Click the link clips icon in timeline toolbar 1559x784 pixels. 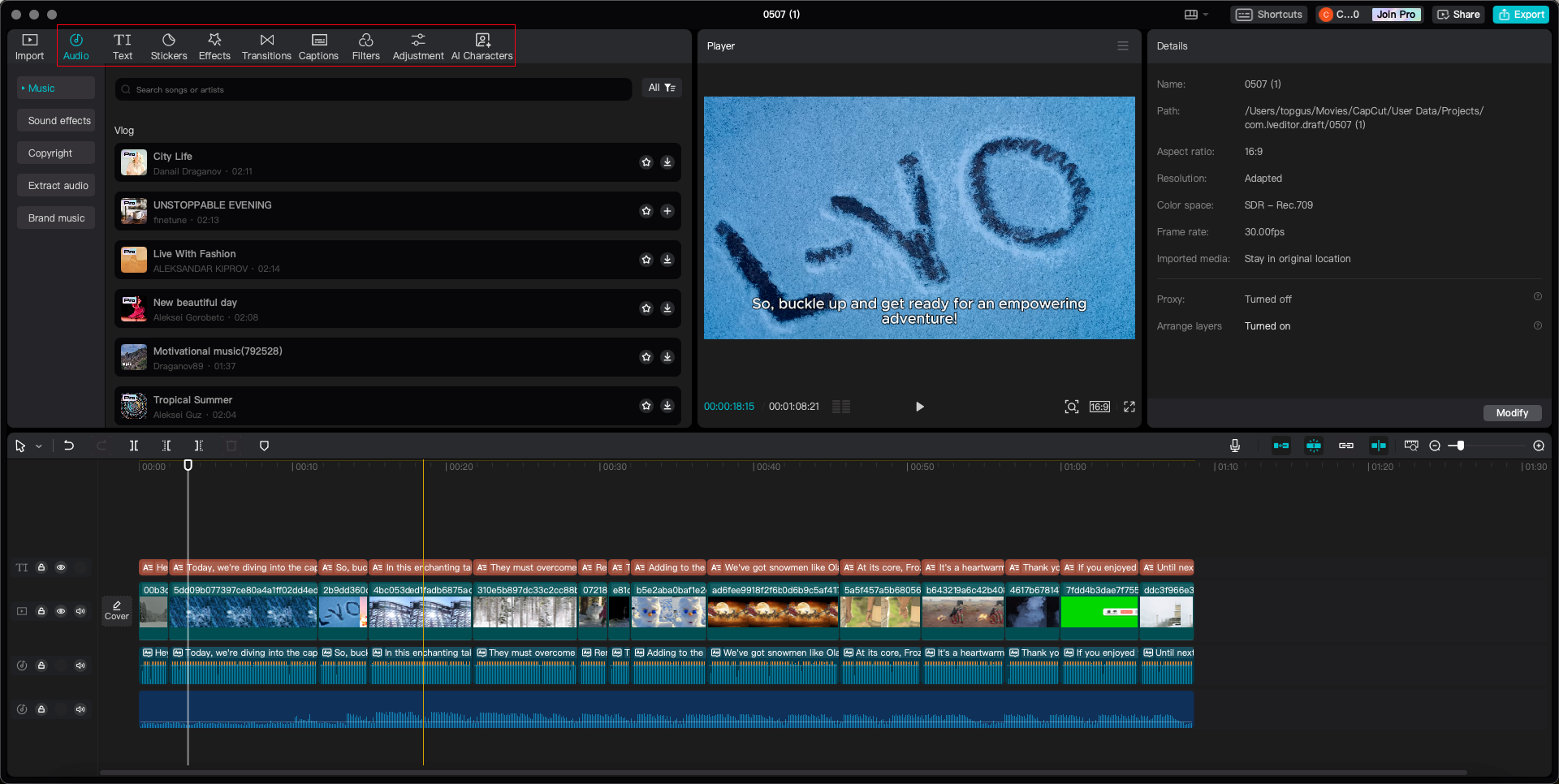(1345, 446)
